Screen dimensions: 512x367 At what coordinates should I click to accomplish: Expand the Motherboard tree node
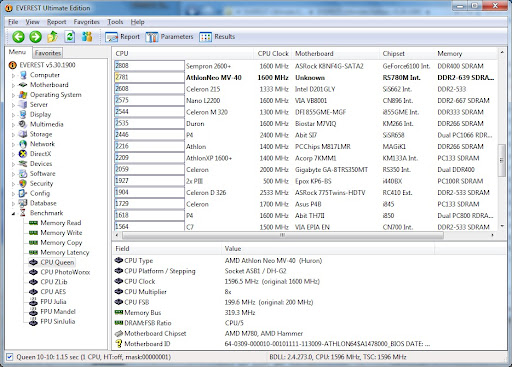(13, 85)
